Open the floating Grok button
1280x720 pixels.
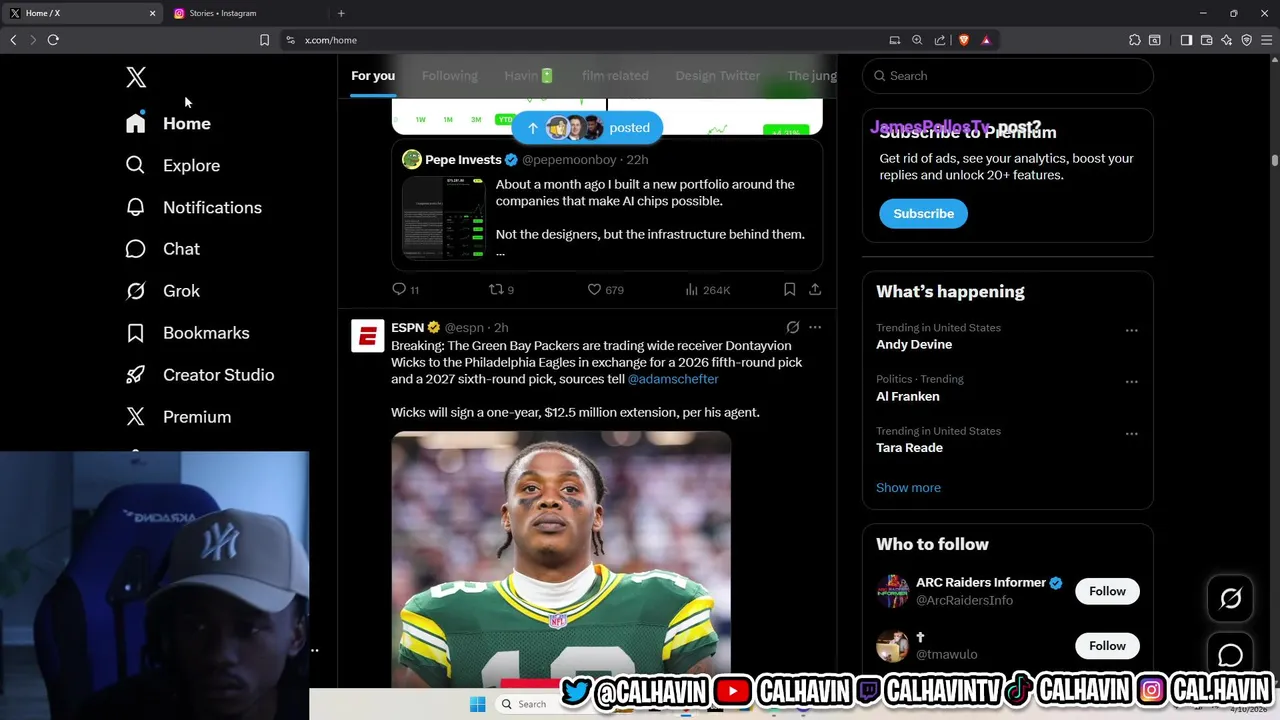[x=1231, y=598]
